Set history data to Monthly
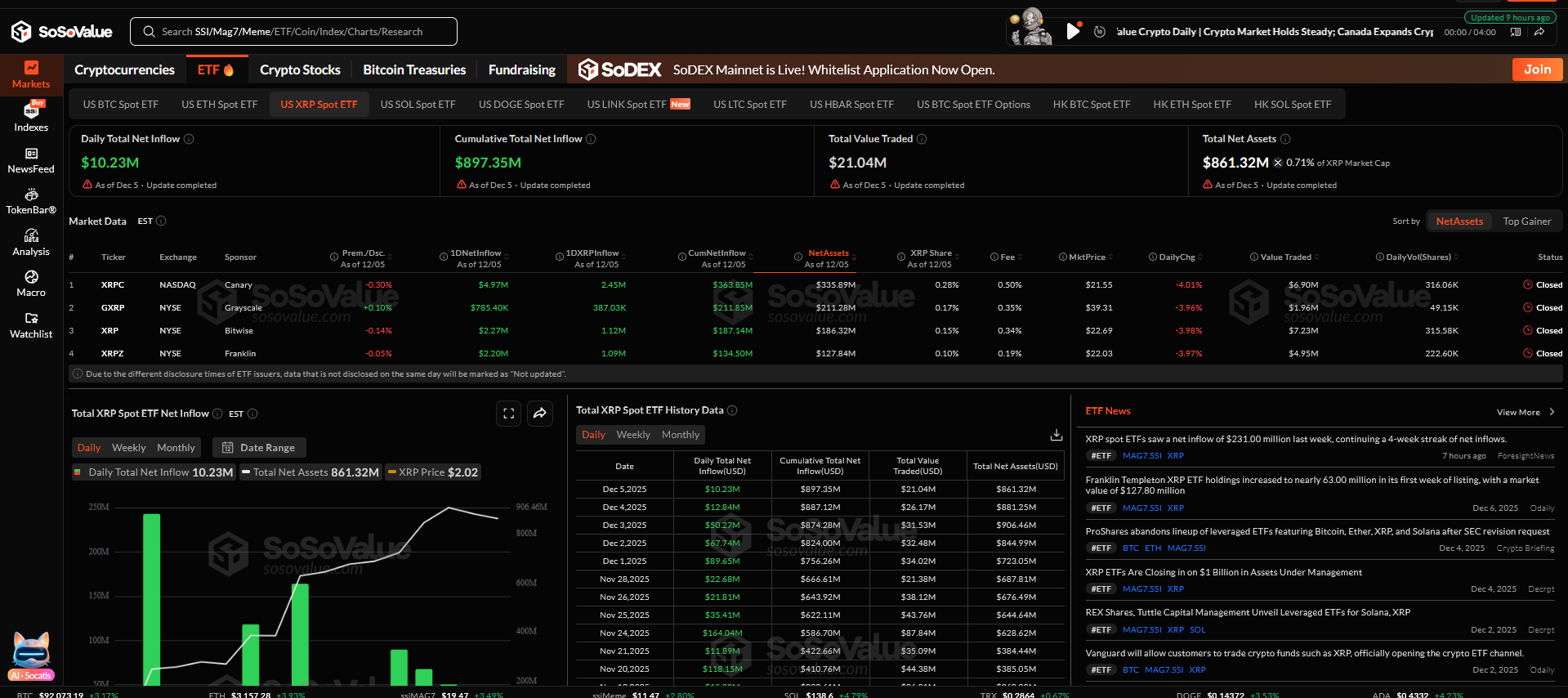Image resolution: width=1568 pixels, height=698 pixels. coord(681,435)
